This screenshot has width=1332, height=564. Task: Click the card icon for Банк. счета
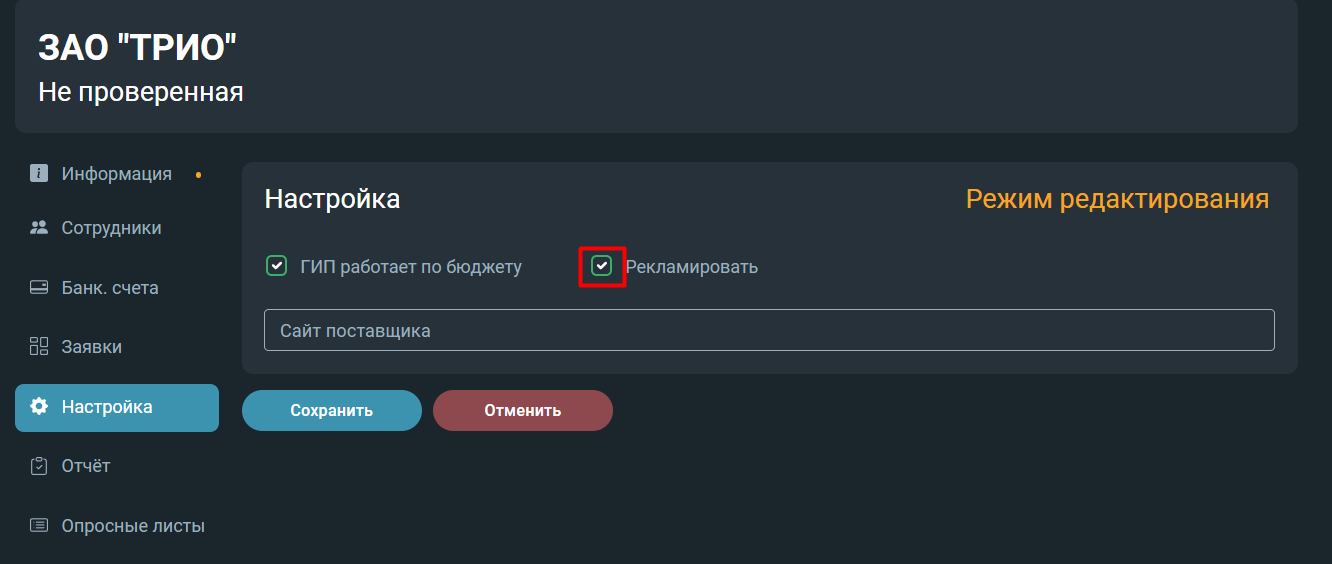point(39,288)
